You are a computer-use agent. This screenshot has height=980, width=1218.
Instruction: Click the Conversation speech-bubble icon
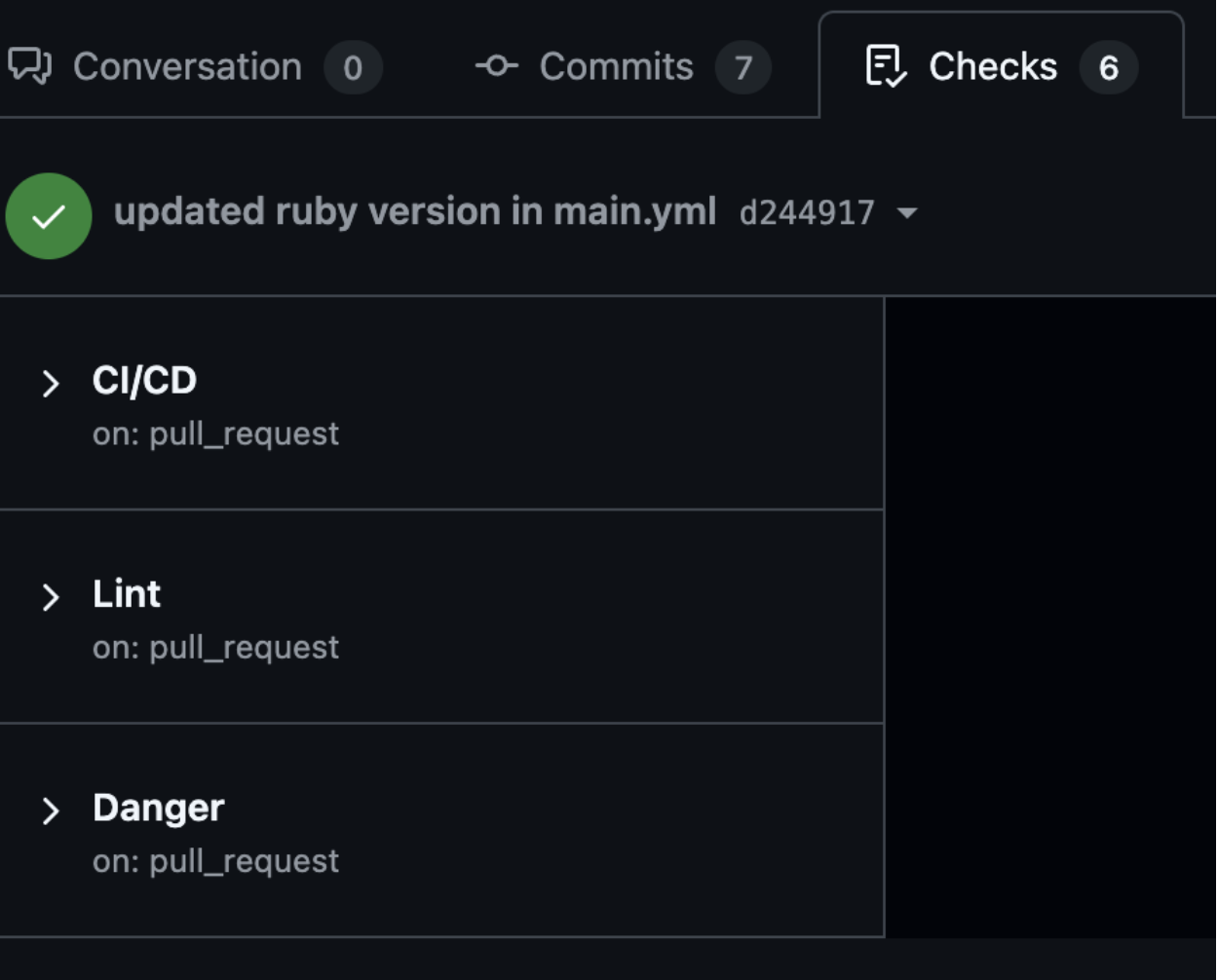tap(29, 66)
